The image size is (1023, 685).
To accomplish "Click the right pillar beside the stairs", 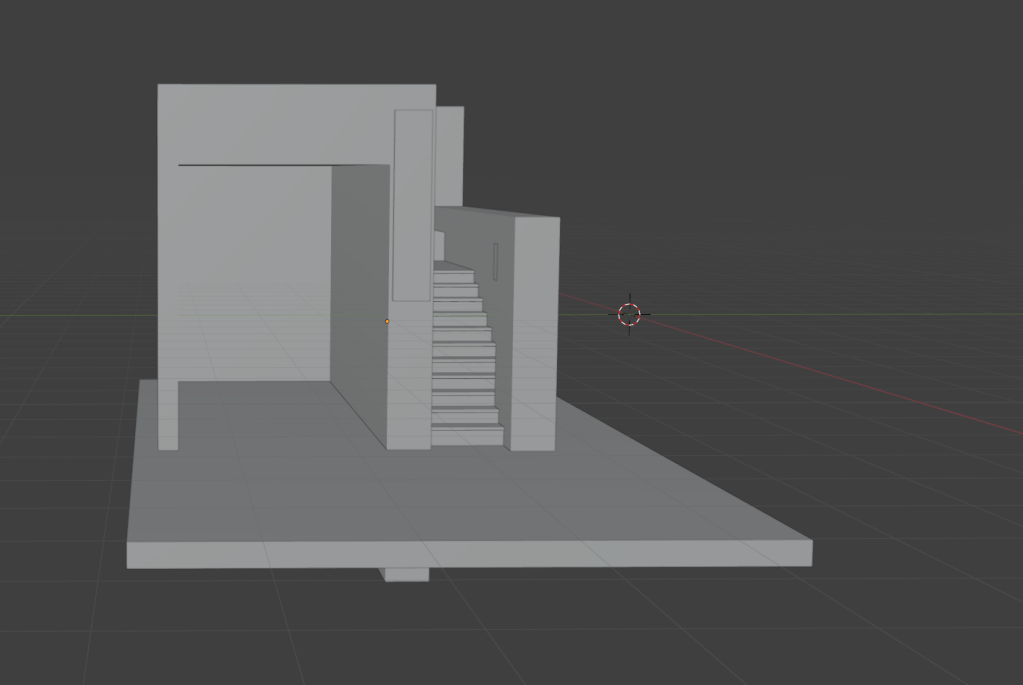I will pos(534,333).
